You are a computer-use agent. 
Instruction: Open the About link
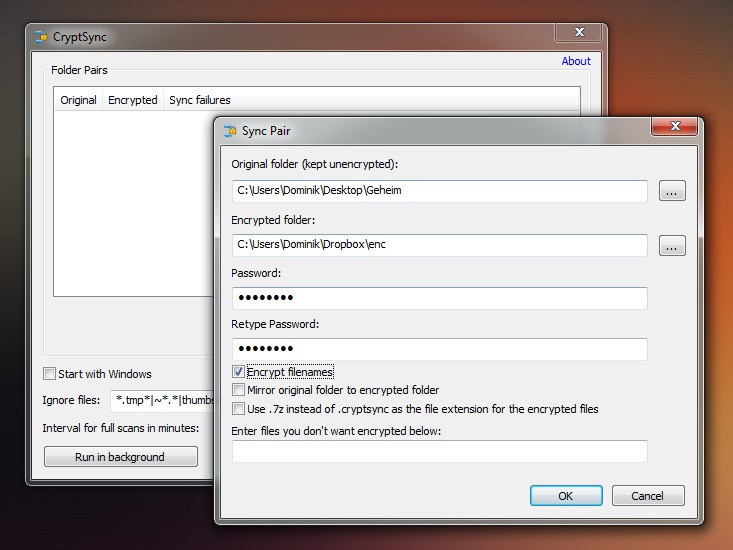576,61
